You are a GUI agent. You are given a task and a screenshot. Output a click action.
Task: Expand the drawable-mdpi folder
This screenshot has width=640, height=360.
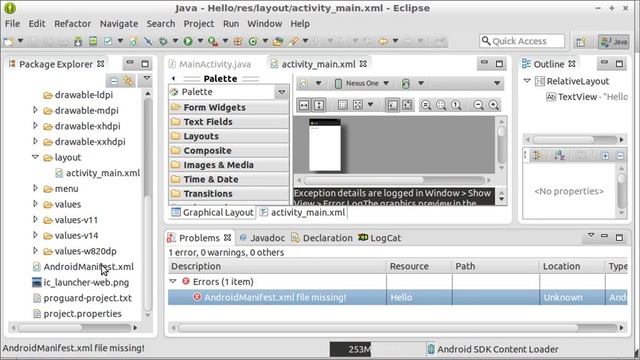click(x=35, y=110)
